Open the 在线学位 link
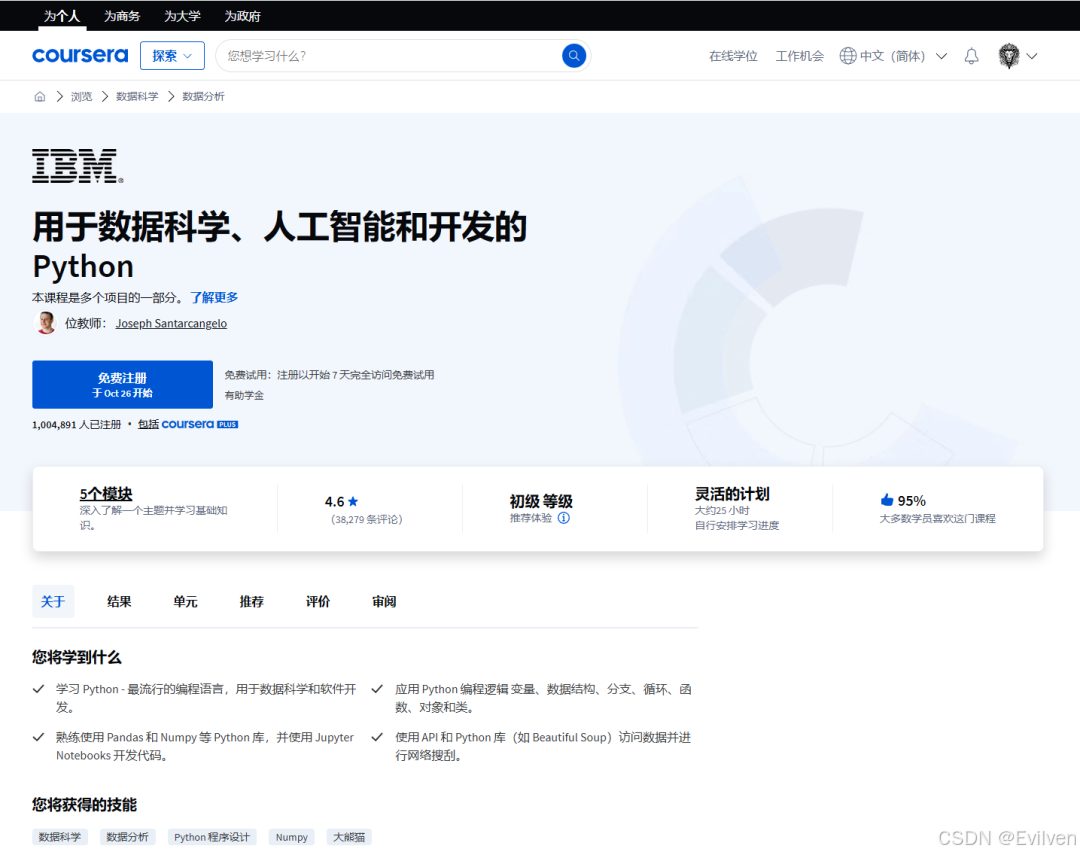 tap(733, 56)
